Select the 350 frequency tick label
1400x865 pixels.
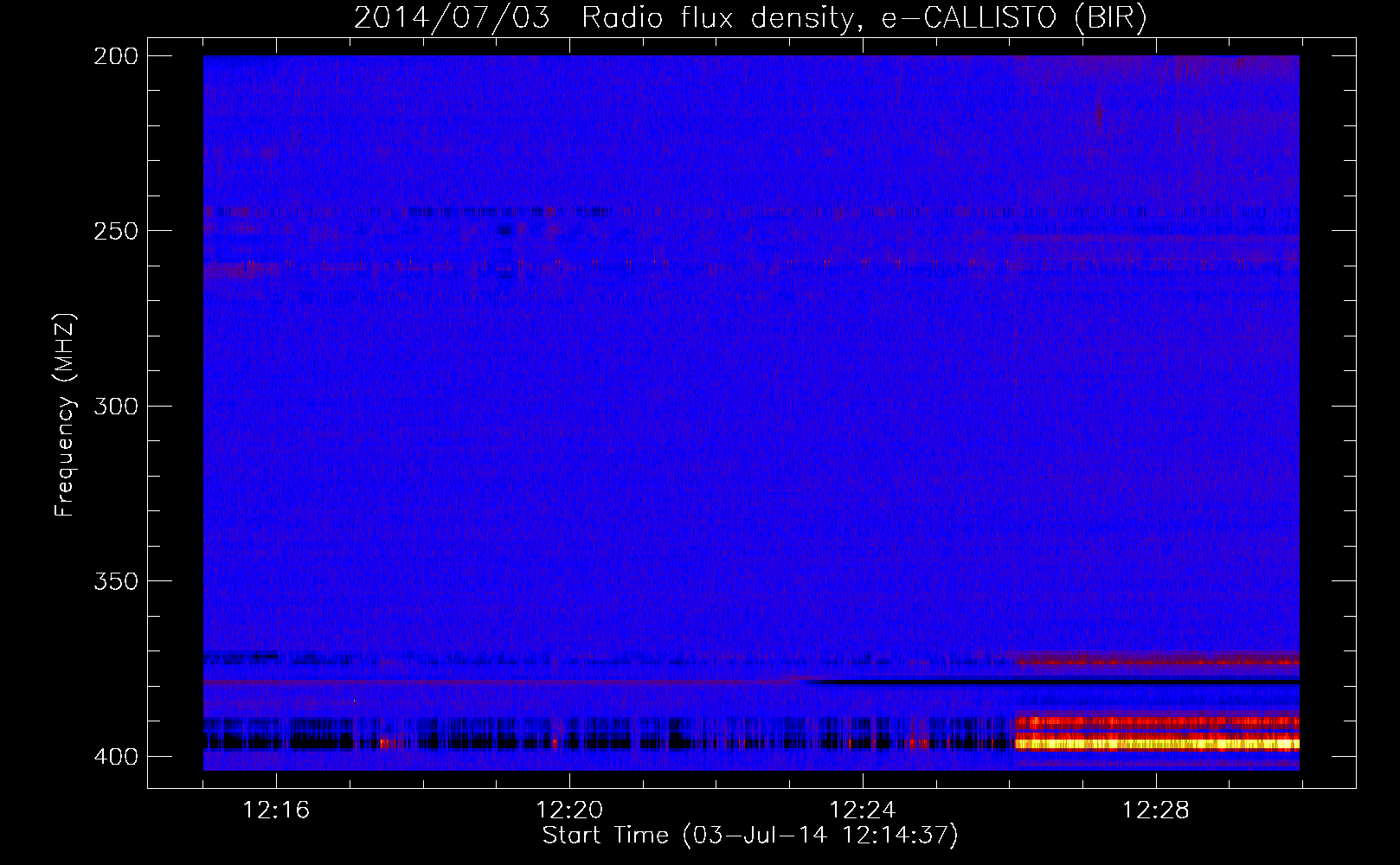[116, 580]
